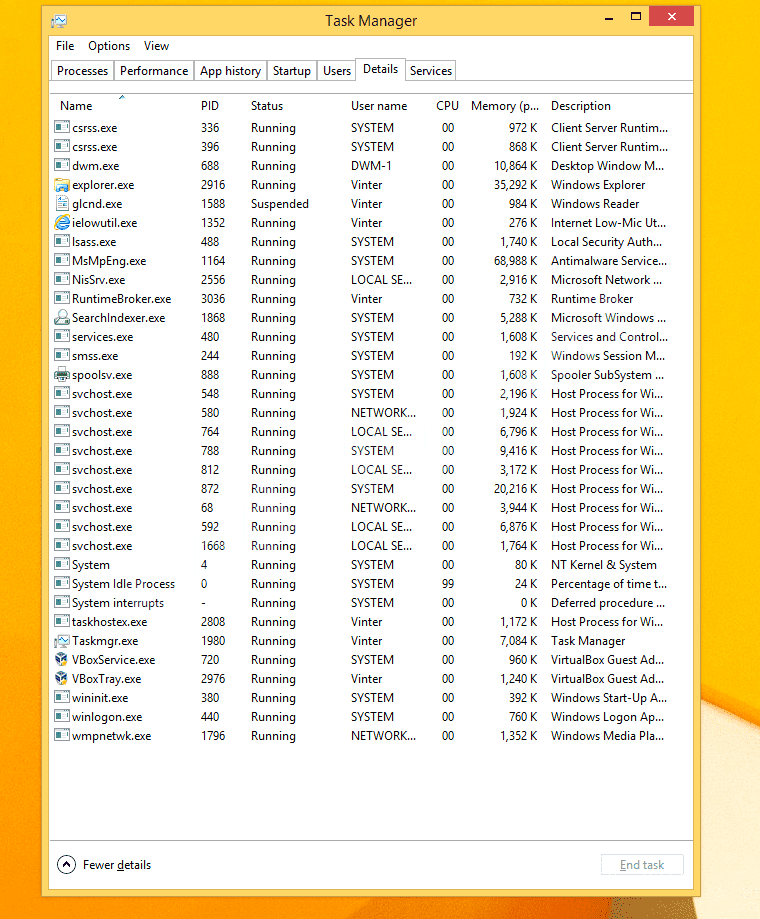Screen dimensions: 760x919
Task: Click the wmpnetwk.exe process icon
Action: pos(62,735)
